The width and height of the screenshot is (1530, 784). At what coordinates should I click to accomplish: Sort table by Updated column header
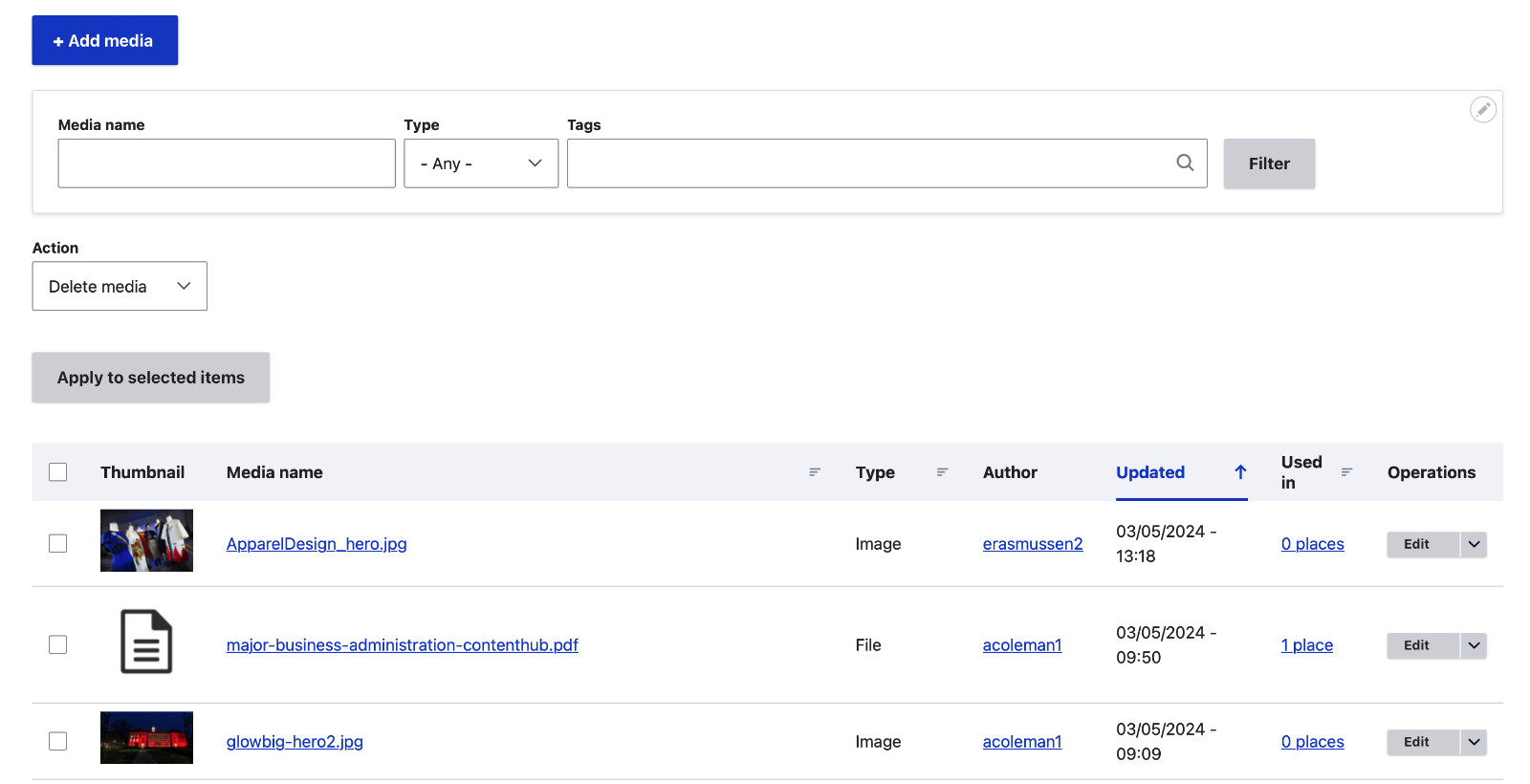[x=1150, y=472]
